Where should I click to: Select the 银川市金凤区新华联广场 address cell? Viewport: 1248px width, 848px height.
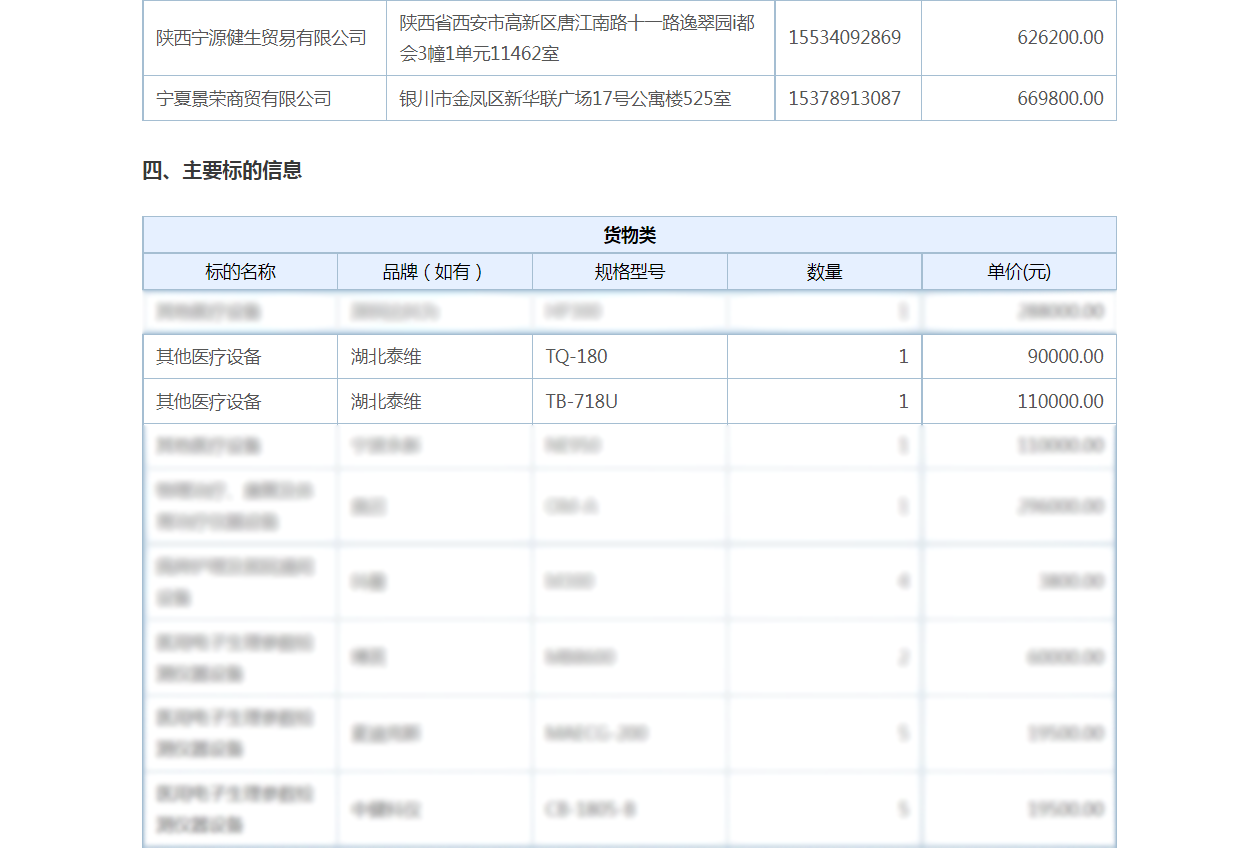point(565,99)
